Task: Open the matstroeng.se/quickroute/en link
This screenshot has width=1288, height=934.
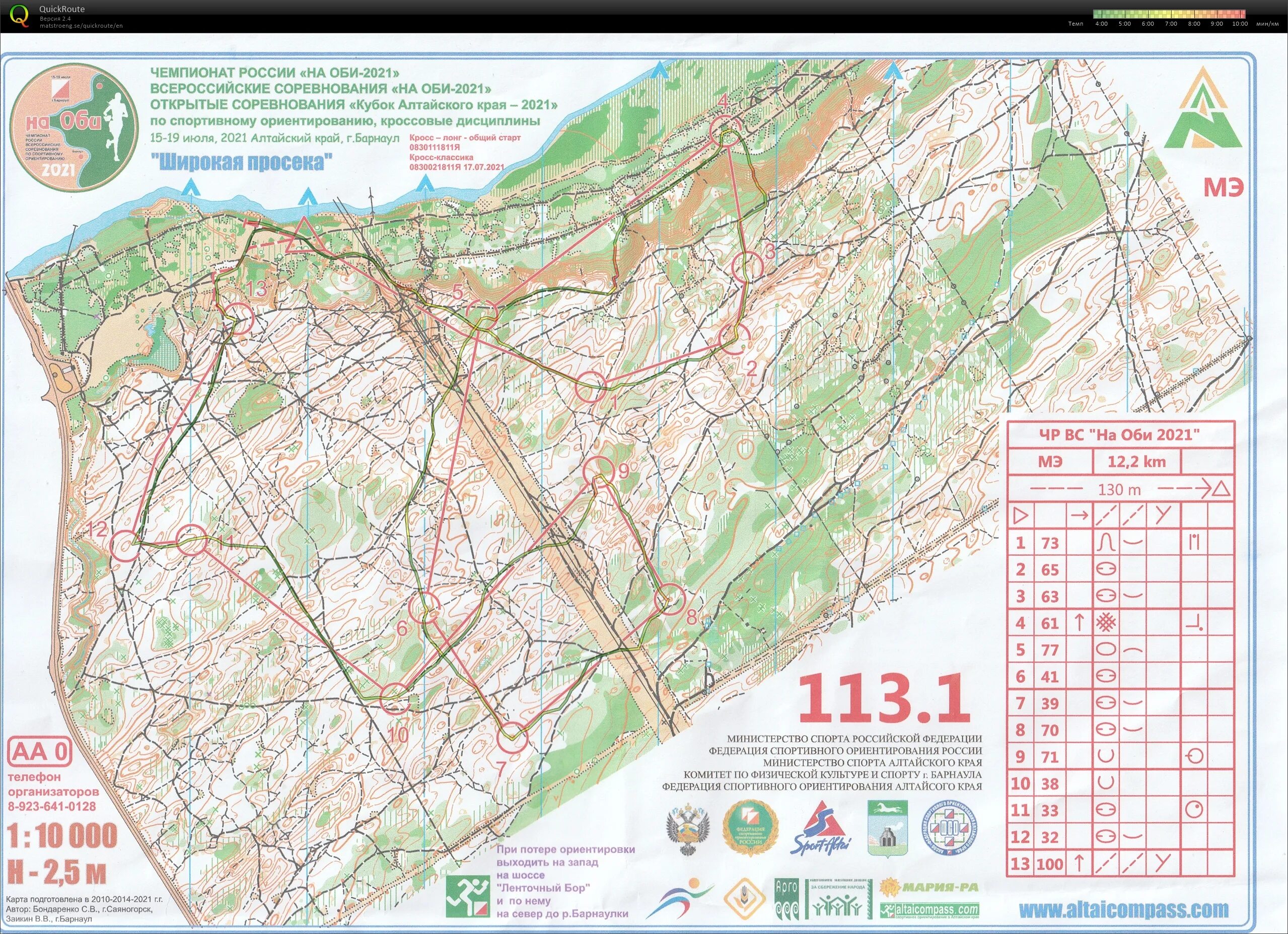Action: (x=81, y=26)
